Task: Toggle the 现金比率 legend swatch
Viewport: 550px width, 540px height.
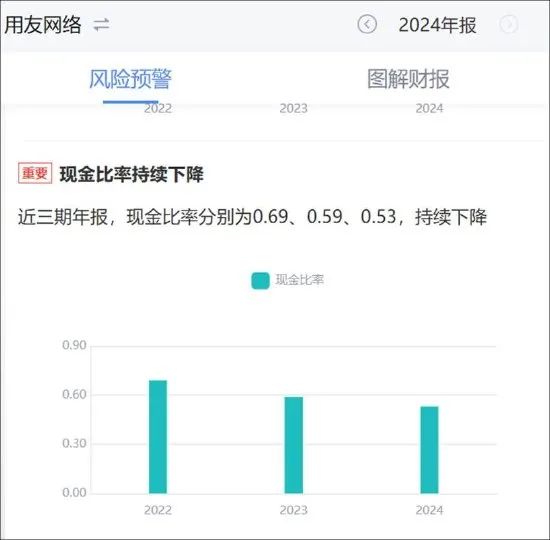Action: pyautogui.click(x=260, y=281)
